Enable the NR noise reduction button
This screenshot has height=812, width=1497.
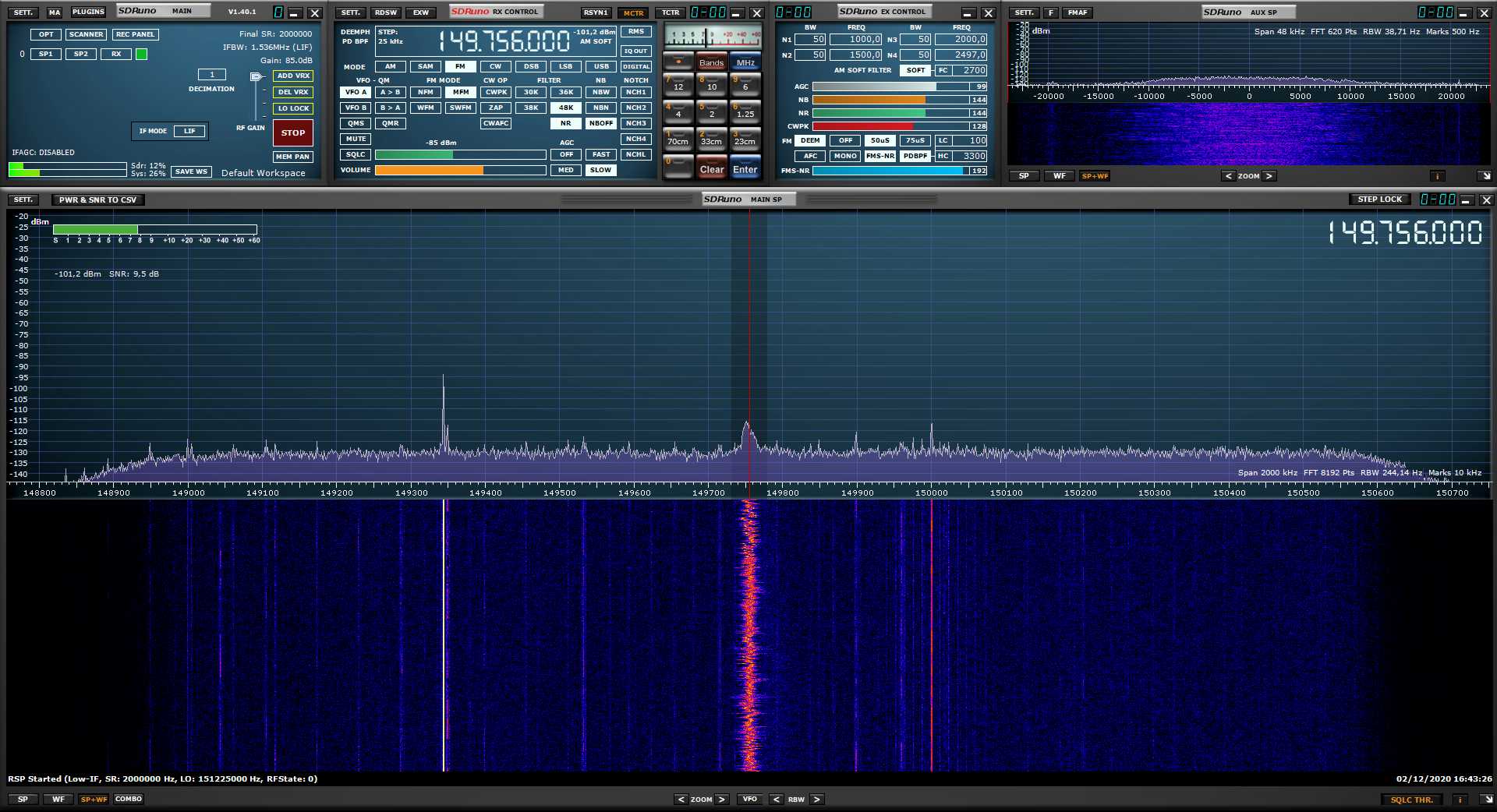565,123
